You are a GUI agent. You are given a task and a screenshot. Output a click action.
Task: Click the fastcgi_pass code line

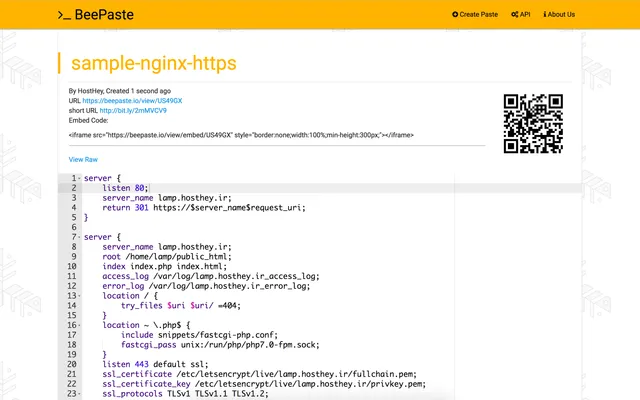220,345
